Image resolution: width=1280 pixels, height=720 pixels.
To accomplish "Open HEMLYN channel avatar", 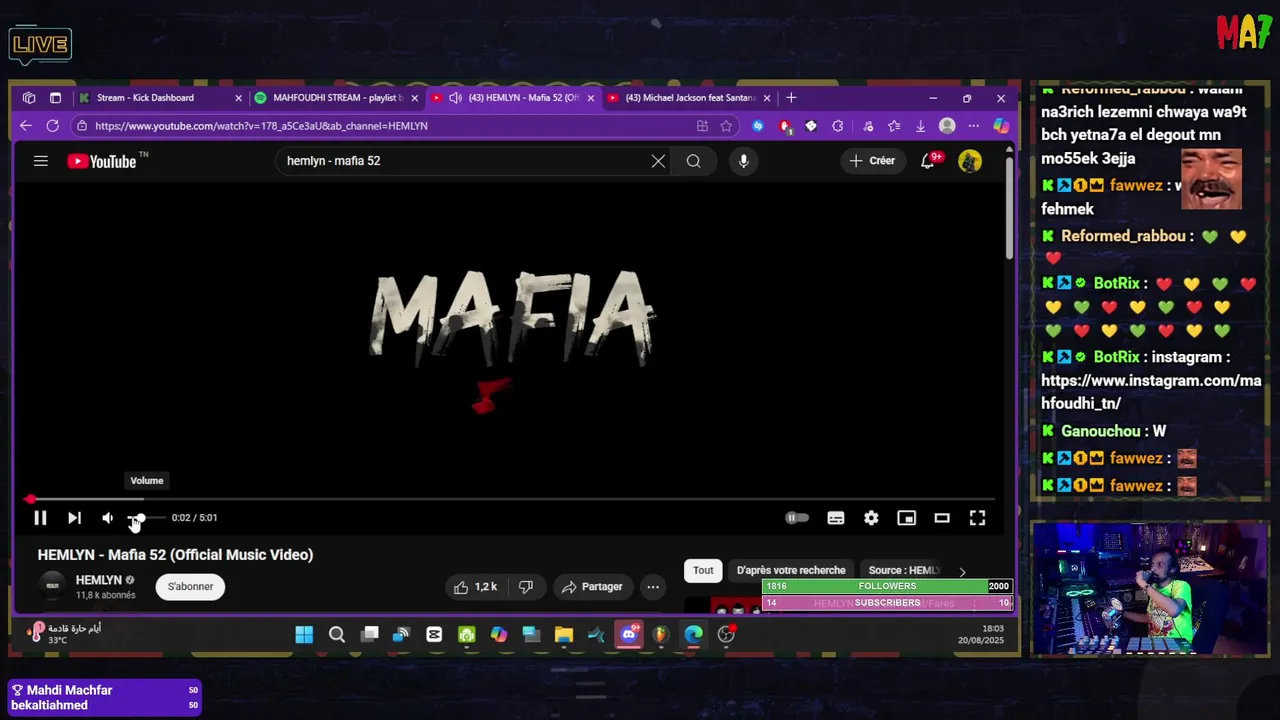I will coord(53,586).
